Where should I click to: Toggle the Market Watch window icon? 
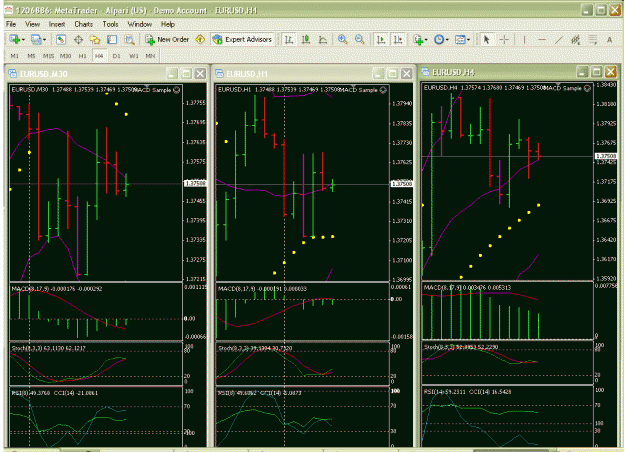pos(61,39)
